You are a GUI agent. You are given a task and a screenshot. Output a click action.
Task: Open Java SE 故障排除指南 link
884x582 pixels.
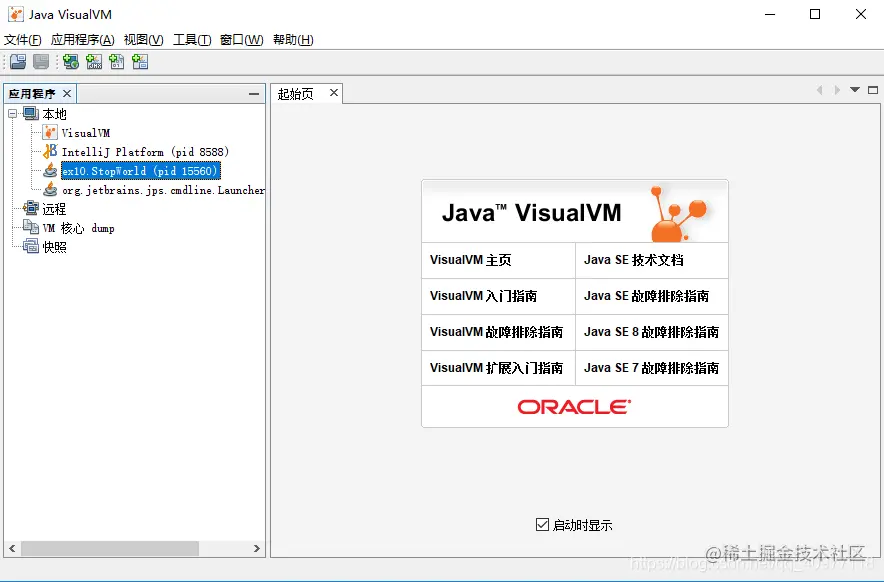click(647, 296)
